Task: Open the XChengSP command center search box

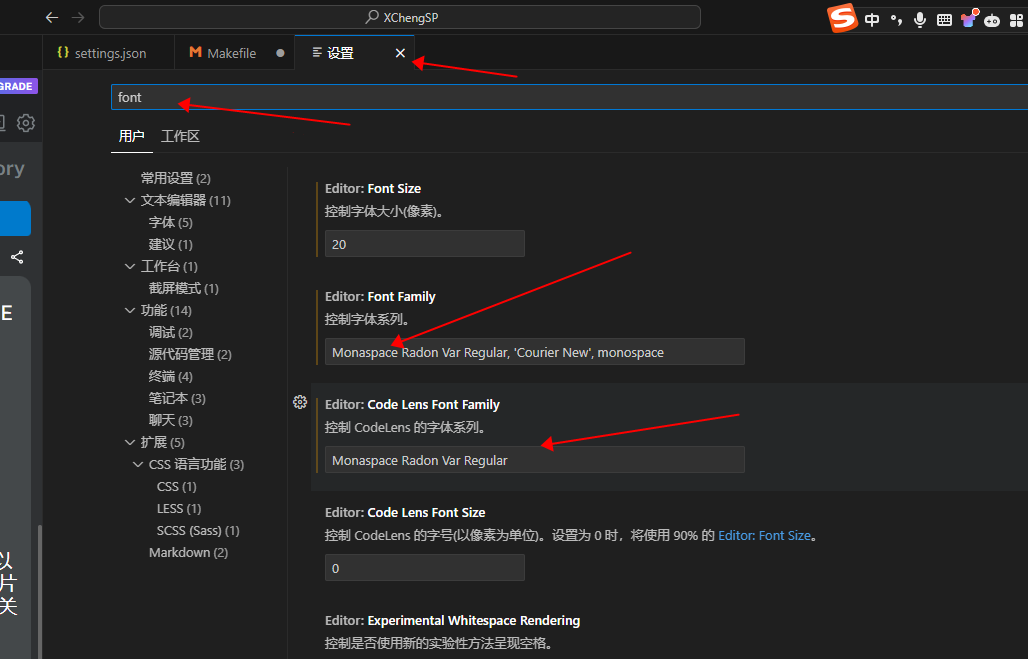Action: (400, 17)
